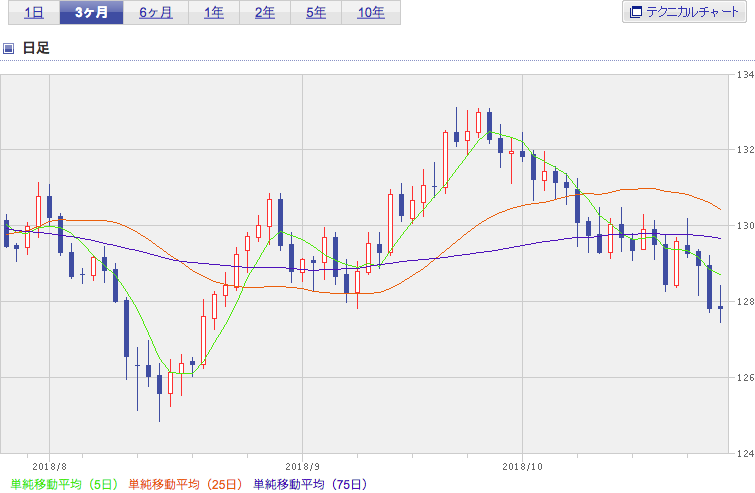755x493 pixels.
Task: Click the 126 price axis label
Action: click(745, 377)
